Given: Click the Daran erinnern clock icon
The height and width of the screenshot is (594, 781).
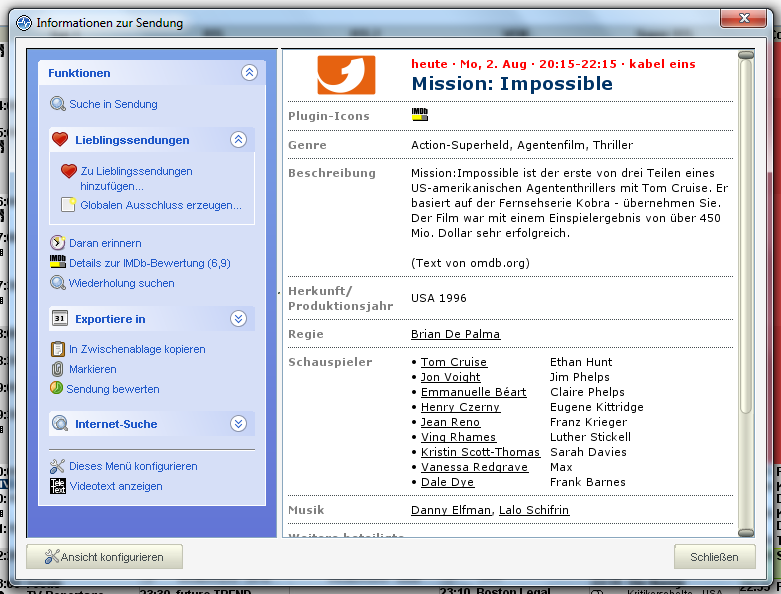Looking at the screenshot, I should click(x=58, y=243).
